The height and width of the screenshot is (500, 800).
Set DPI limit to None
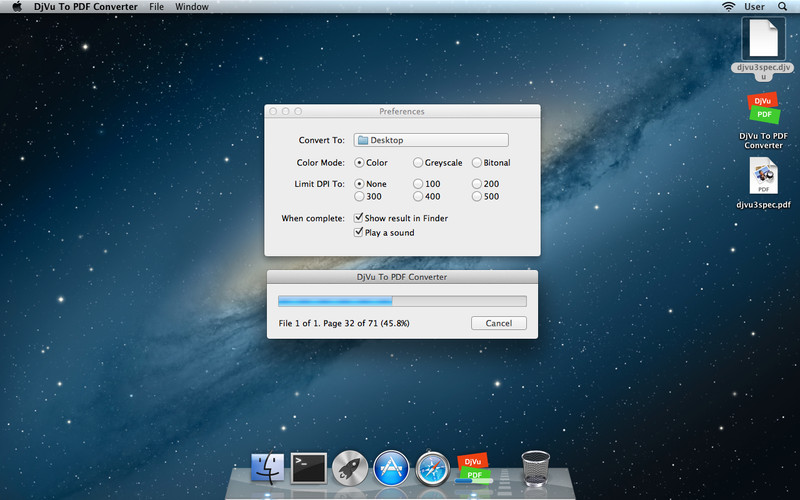(x=359, y=184)
